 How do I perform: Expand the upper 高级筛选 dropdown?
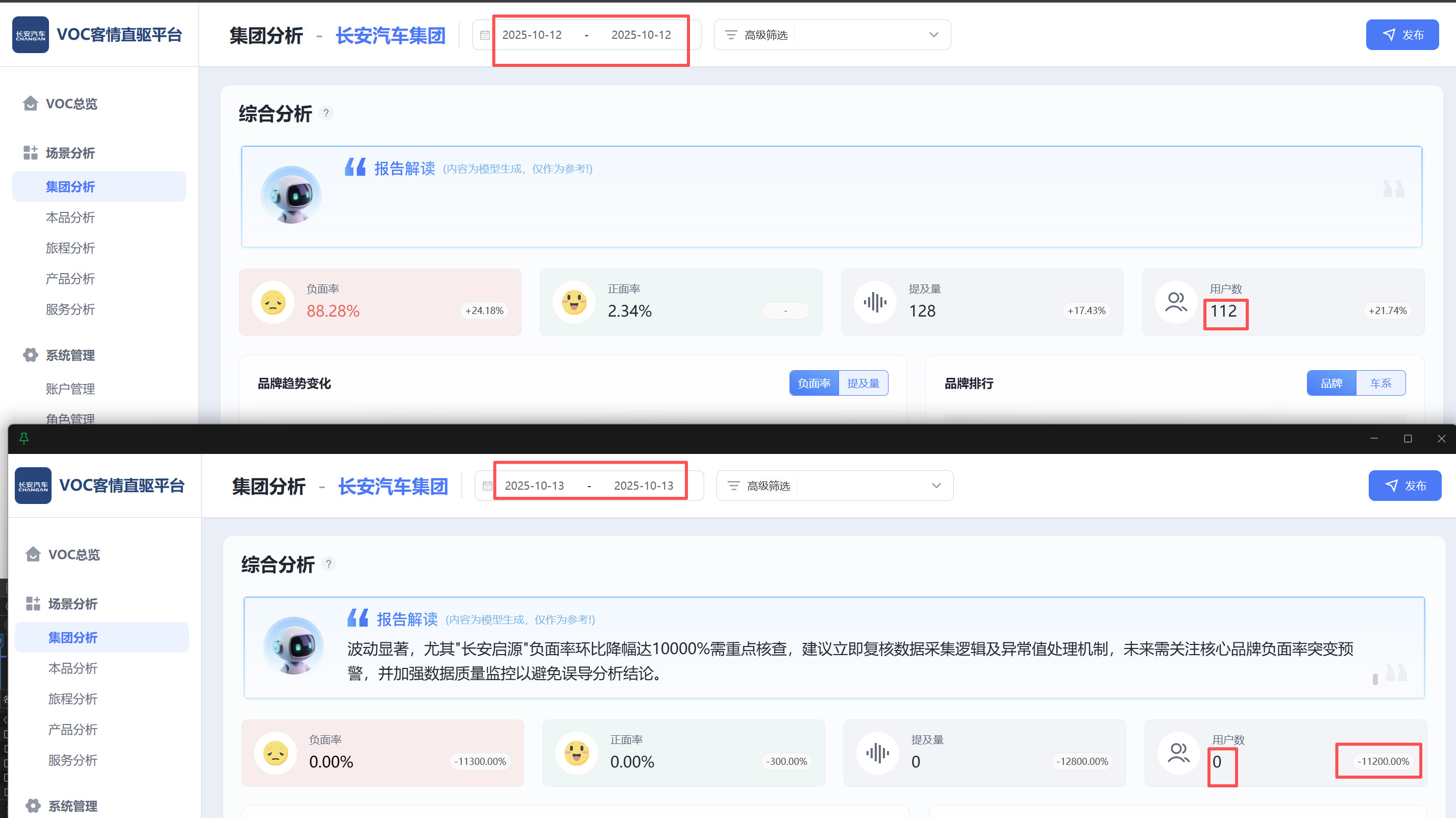pos(933,35)
